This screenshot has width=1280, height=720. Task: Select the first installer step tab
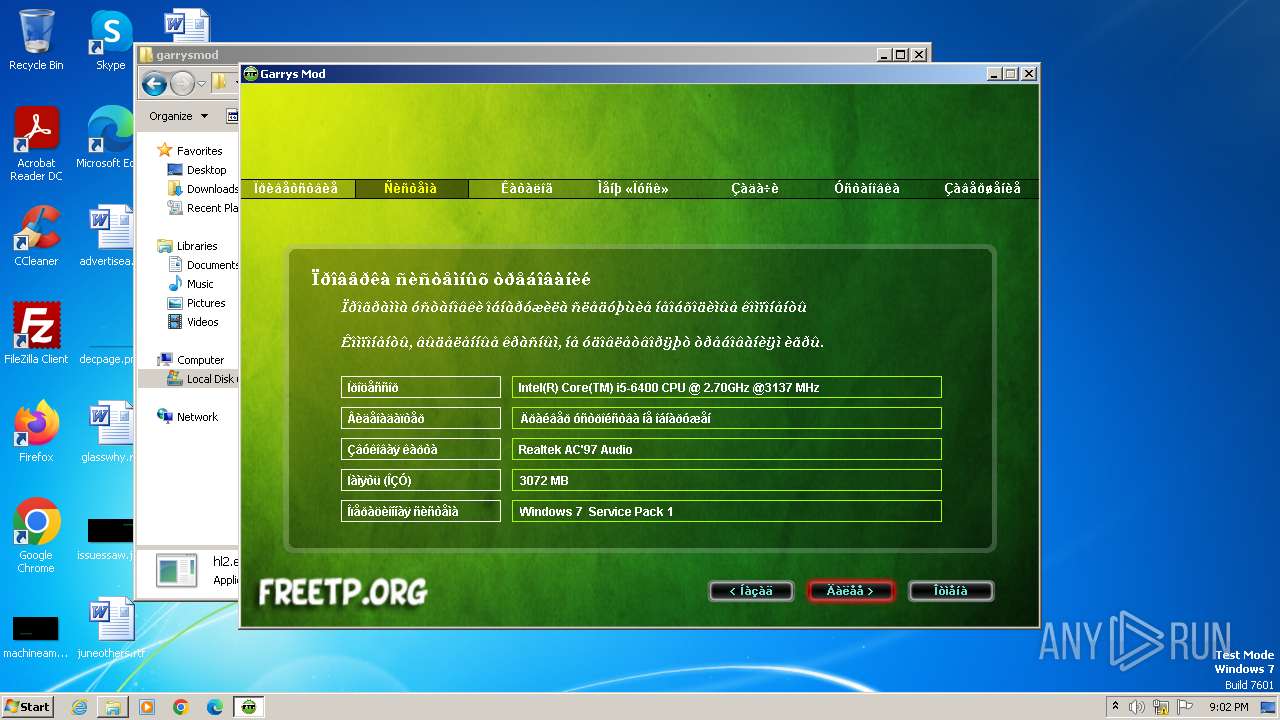[x=297, y=188]
